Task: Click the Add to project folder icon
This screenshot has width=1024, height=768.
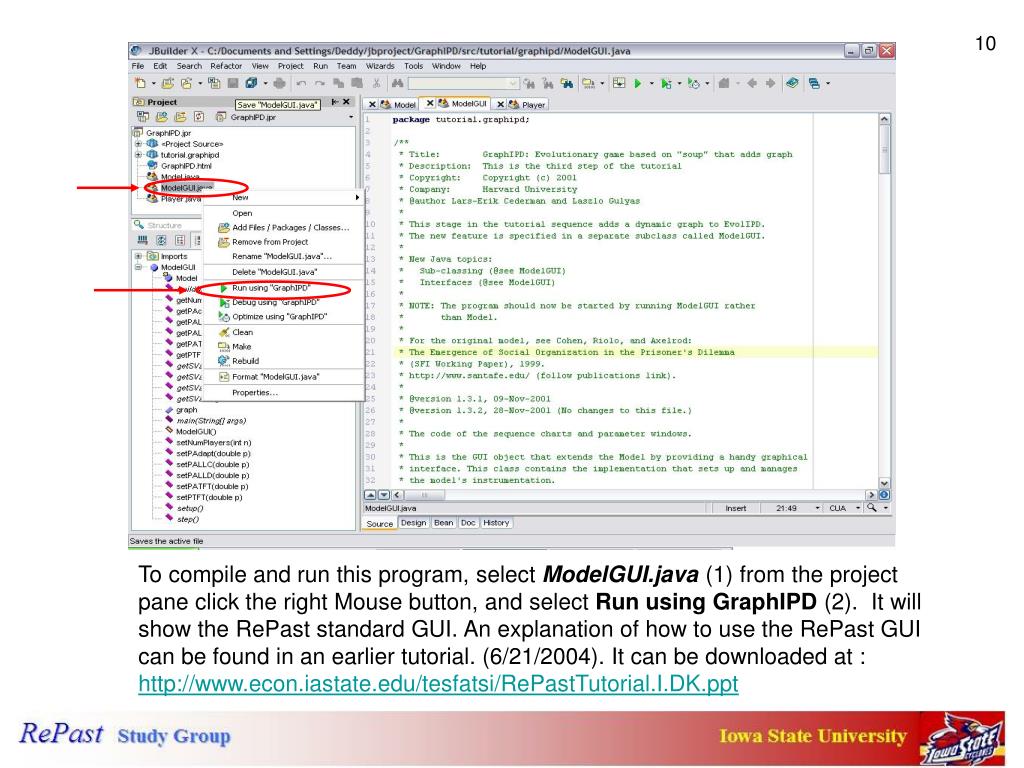Action: 162,117
